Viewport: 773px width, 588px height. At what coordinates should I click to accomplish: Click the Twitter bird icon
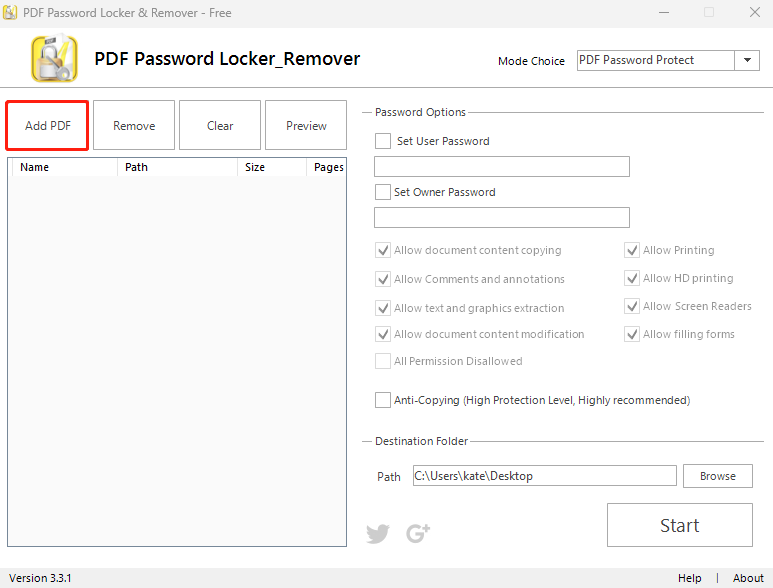coord(378,533)
